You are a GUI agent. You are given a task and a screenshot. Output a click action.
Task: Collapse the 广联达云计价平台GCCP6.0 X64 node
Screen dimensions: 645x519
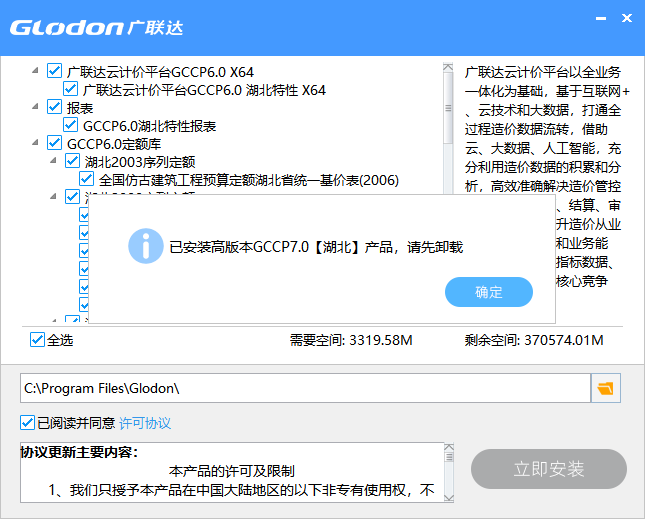35,71
